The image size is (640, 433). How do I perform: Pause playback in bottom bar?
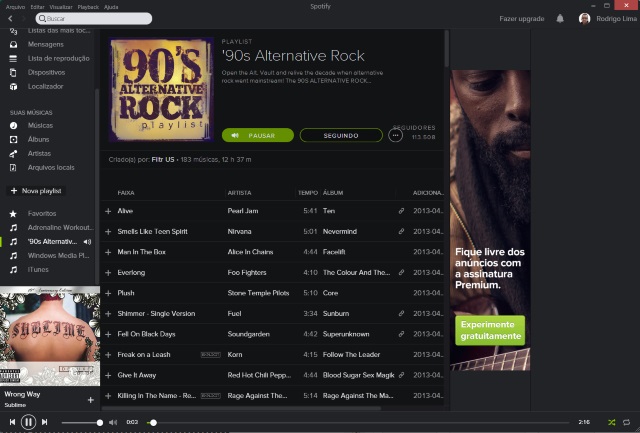(28, 422)
